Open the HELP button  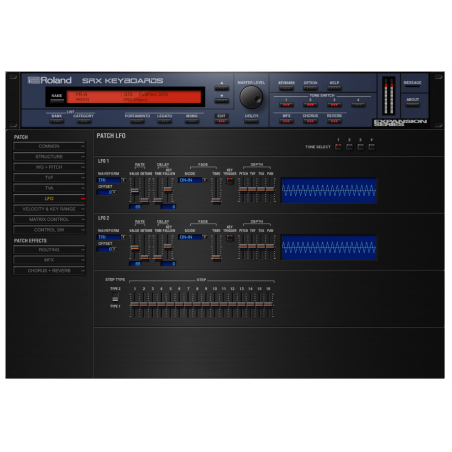point(334,88)
